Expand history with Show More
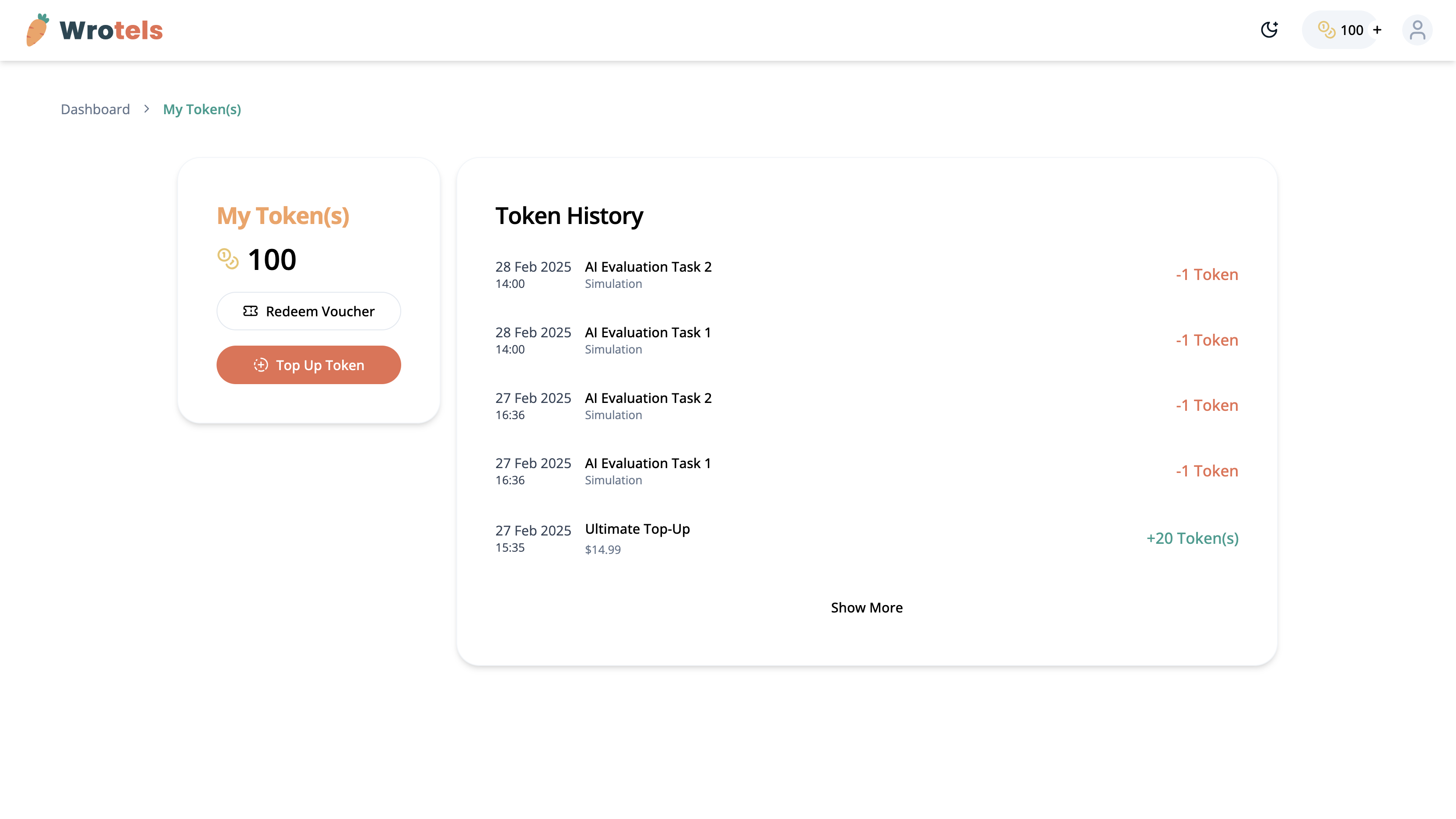This screenshot has width=1456, height=819. click(867, 608)
